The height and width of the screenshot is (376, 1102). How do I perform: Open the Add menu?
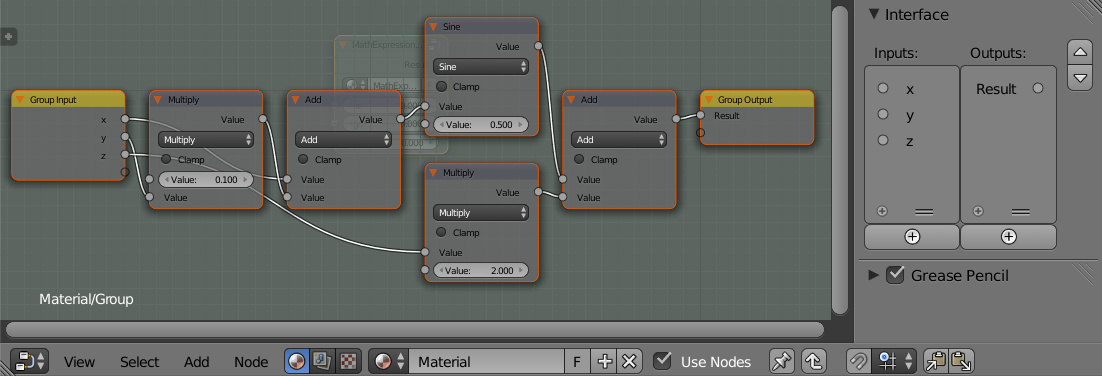(x=197, y=362)
